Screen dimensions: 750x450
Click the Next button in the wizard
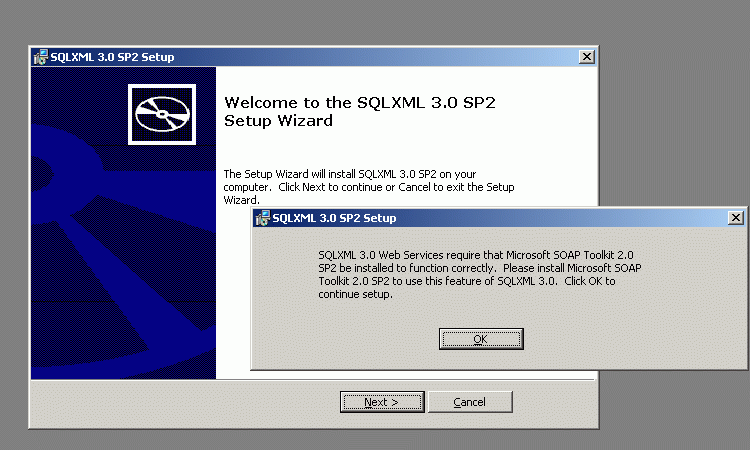382,402
